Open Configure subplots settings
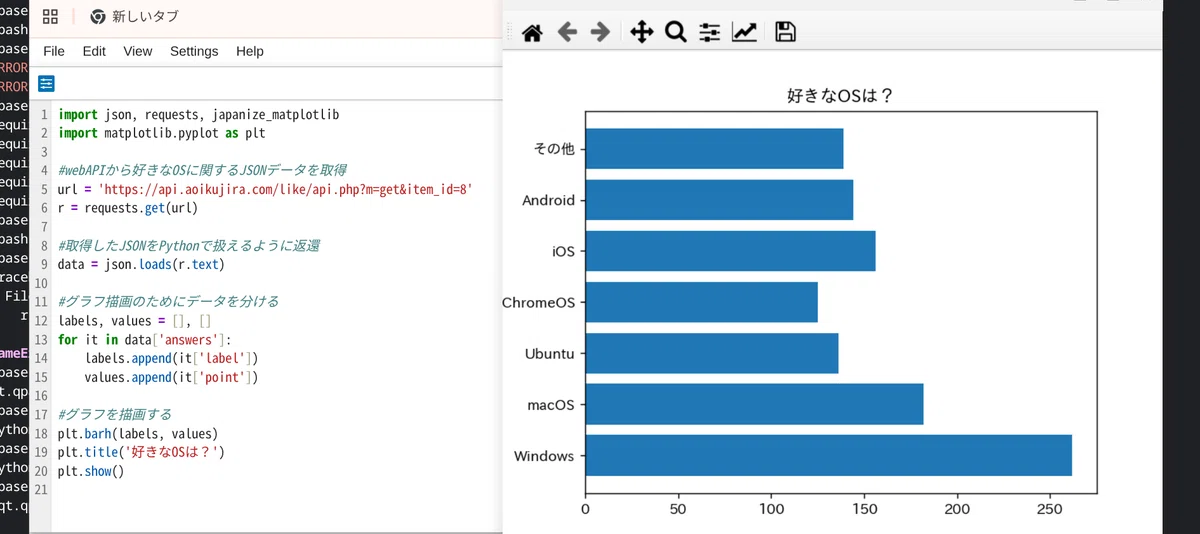Image resolution: width=1200 pixels, height=534 pixels. tap(709, 33)
